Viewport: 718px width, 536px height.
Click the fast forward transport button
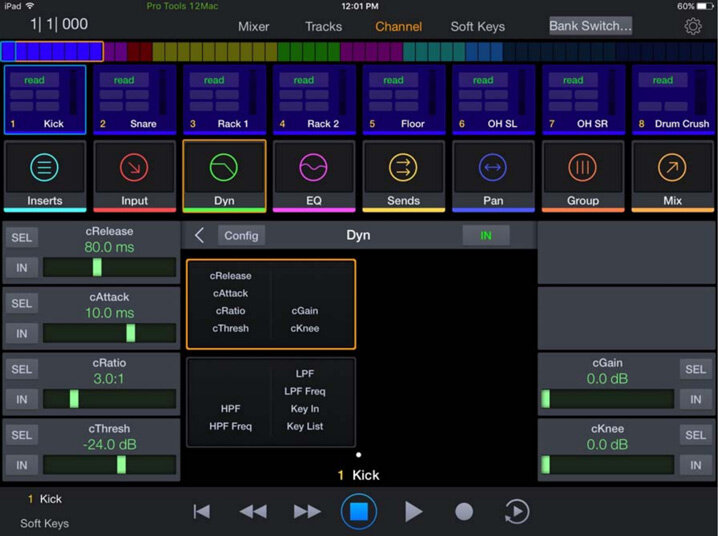307,511
